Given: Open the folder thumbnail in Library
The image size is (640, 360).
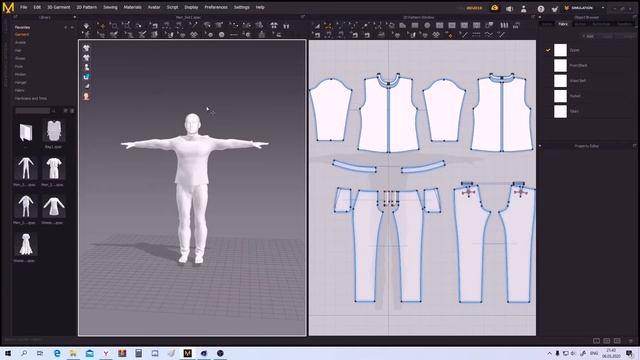Looking at the screenshot, I should point(26,132).
